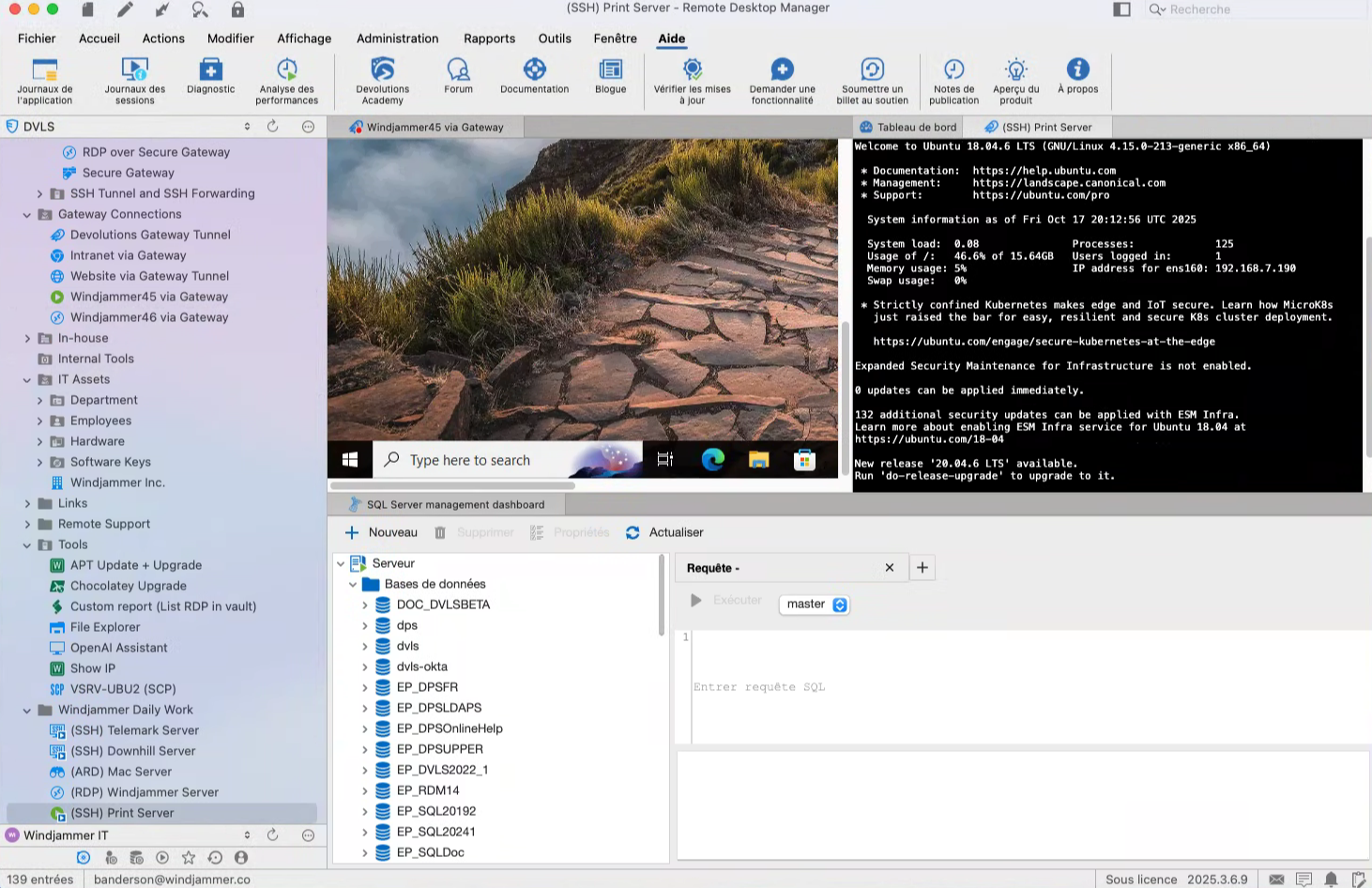
Task: Toggle the sidebar panel icon in the title bar
Action: (x=1121, y=9)
